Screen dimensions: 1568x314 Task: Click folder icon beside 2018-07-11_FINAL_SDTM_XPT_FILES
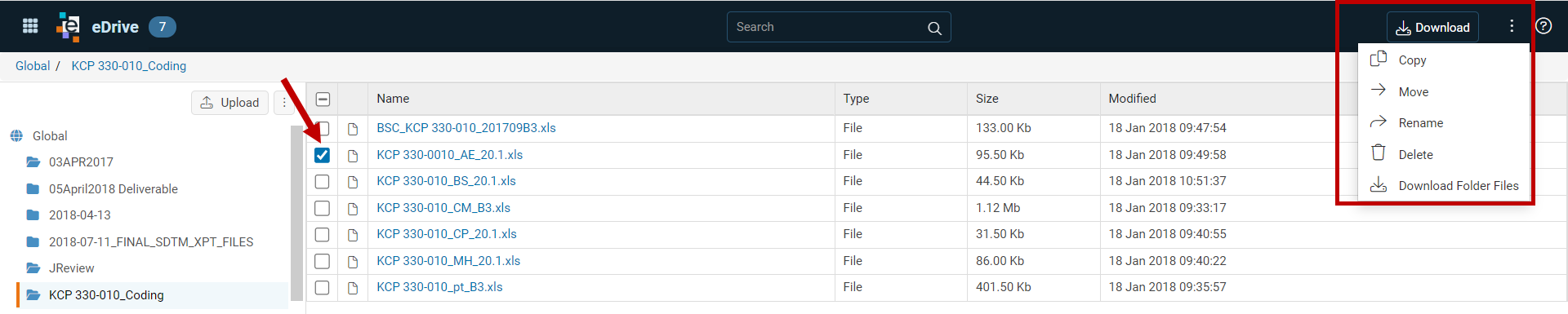[33, 242]
